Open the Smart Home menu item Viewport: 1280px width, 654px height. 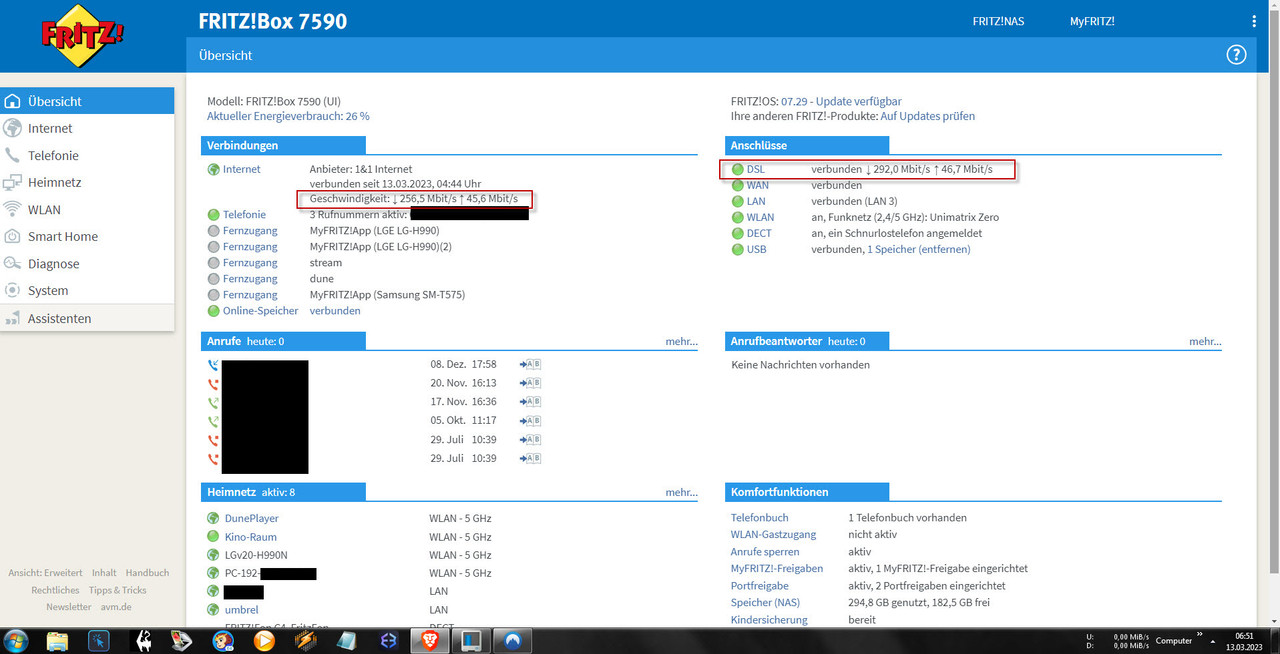point(87,236)
